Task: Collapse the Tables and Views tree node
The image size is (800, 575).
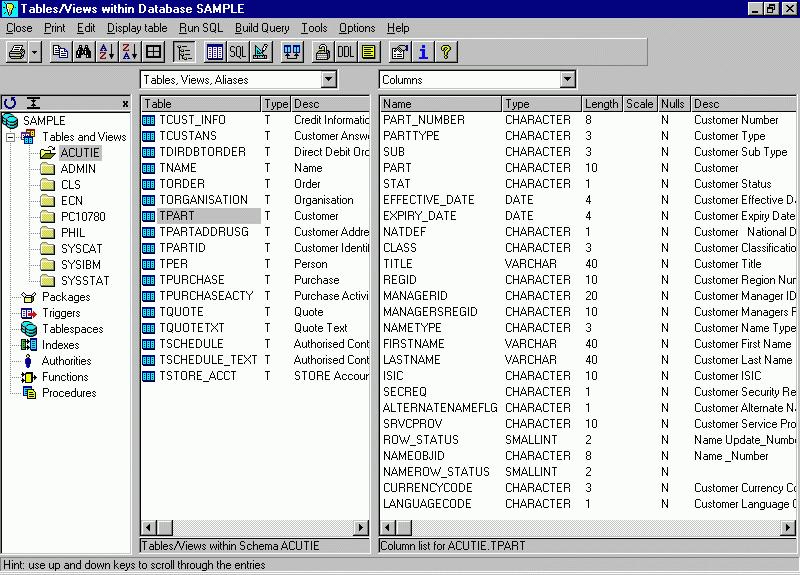Action: pyautogui.click(x=10, y=137)
